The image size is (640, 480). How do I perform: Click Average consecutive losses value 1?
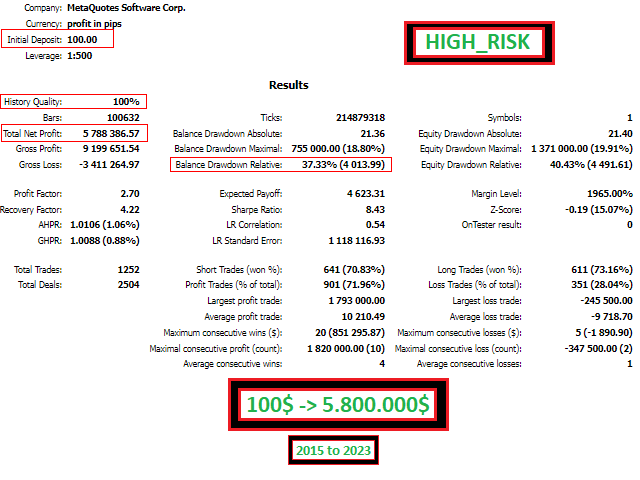pyautogui.click(x=629, y=364)
